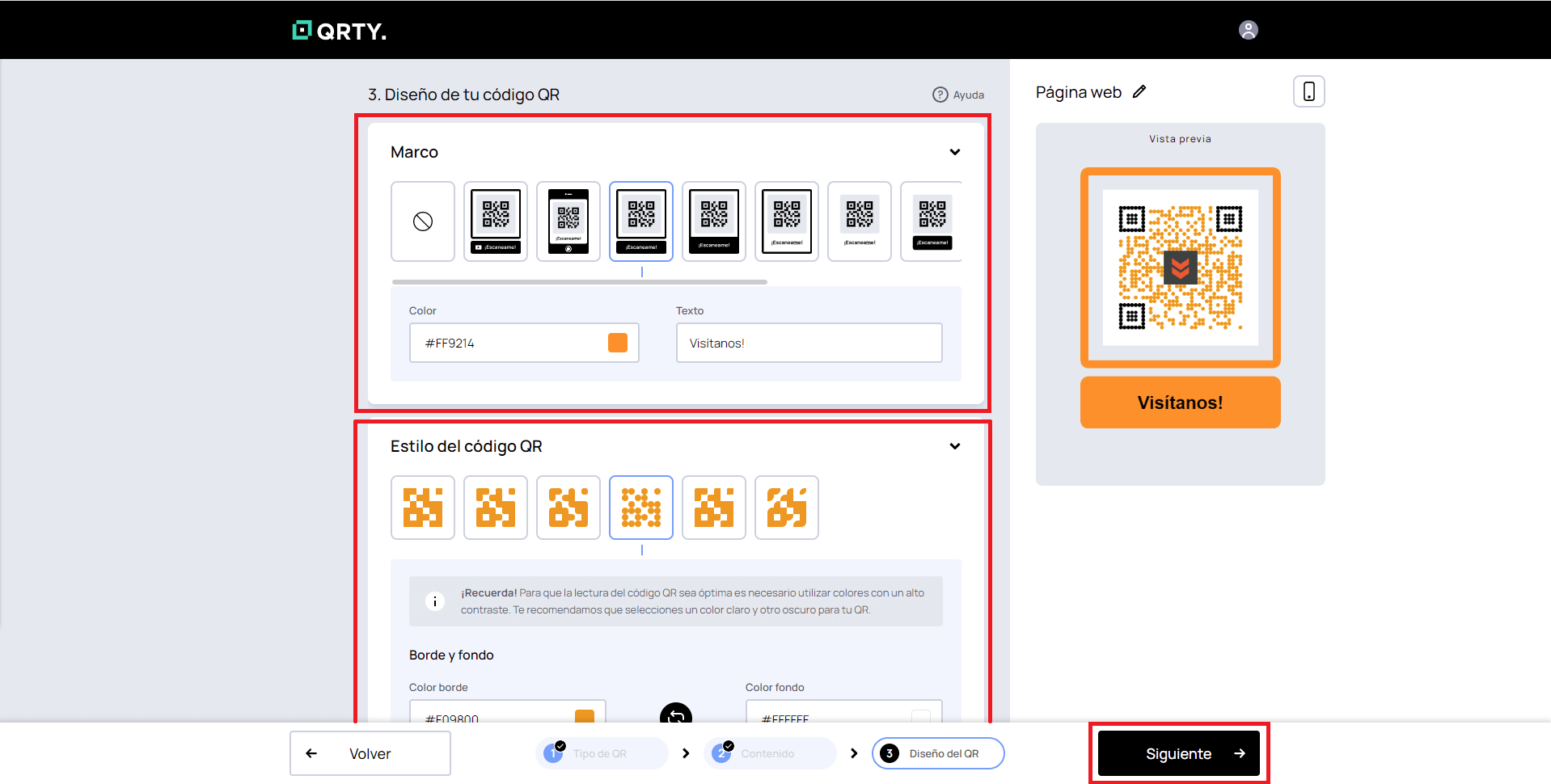
Task: Switch to mobile phone preview
Action: click(x=1308, y=91)
